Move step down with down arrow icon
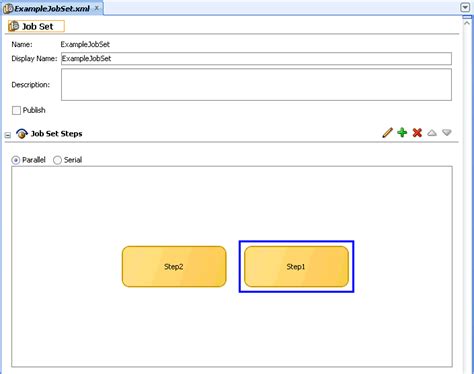The width and height of the screenshot is (474, 374). click(447, 133)
